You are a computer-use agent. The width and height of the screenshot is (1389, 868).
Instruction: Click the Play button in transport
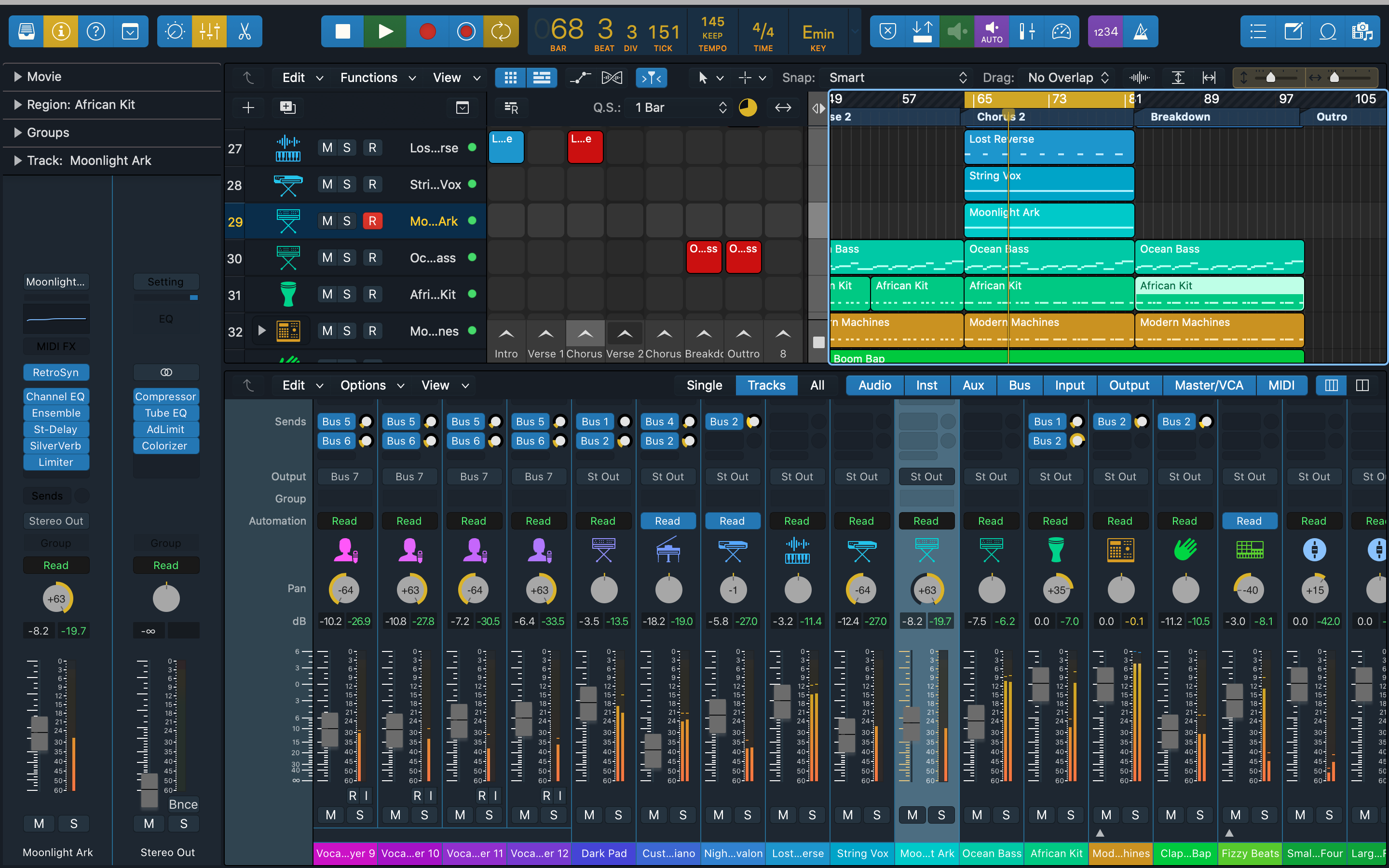[x=385, y=31]
